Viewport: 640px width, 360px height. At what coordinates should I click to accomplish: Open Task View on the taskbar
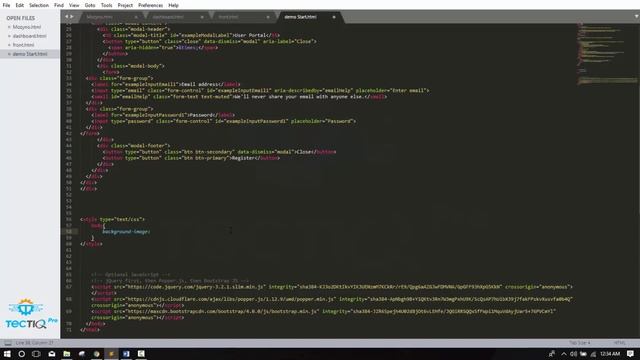[x=36, y=354]
